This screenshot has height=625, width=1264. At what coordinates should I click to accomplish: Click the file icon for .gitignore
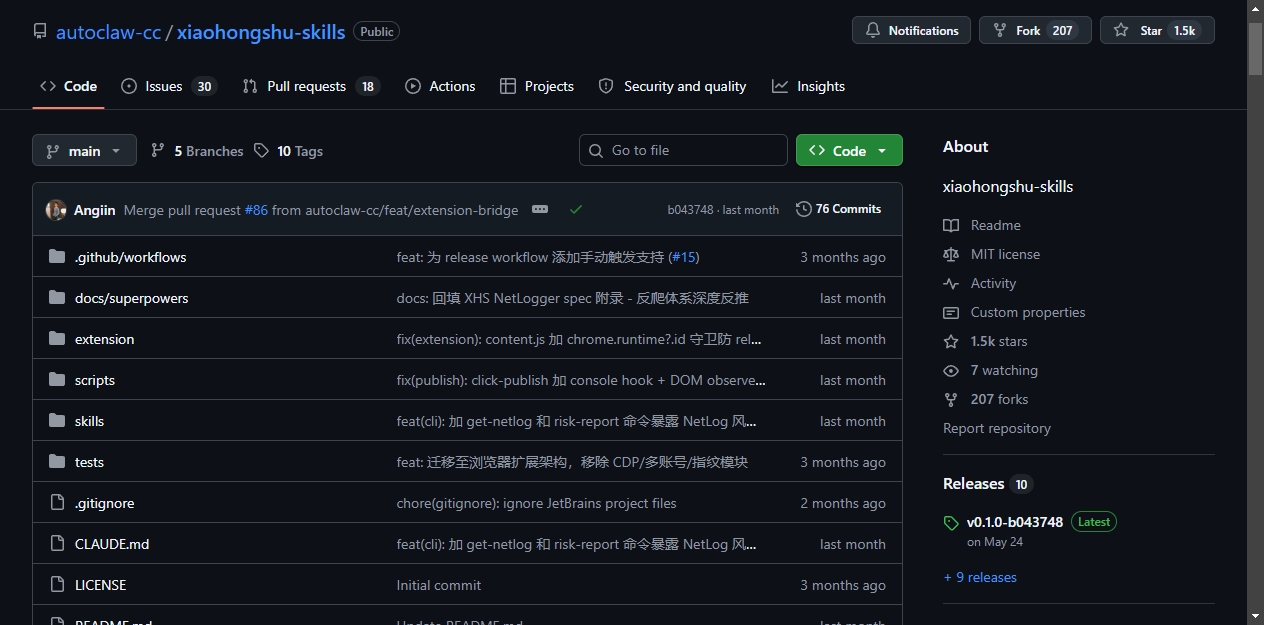pyautogui.click(x=57, y=503)
